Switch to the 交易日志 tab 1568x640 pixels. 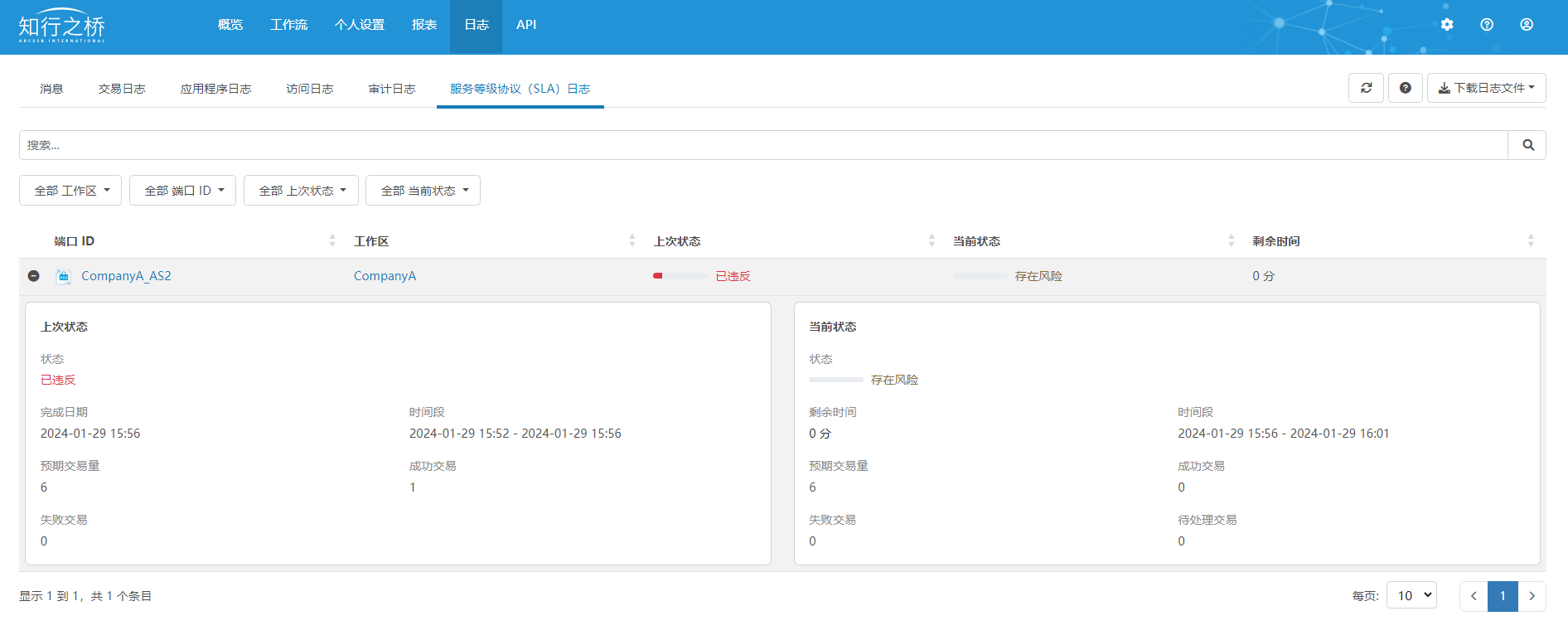pyautogui.click(x=122, y=89)
